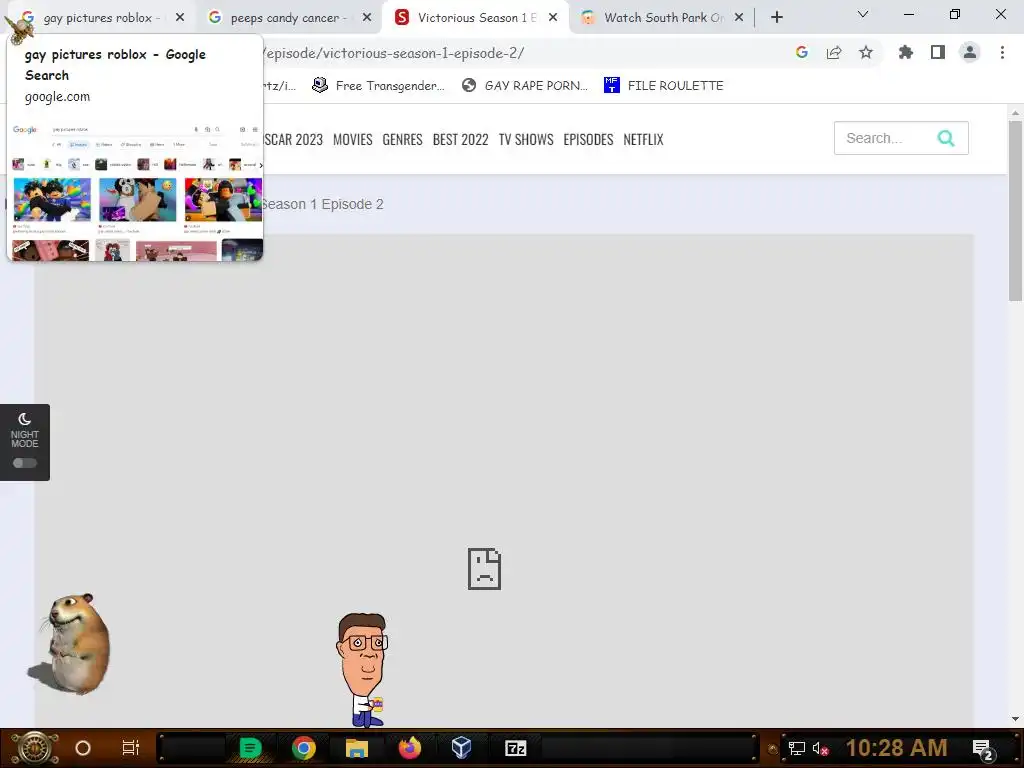
Task: Open the GENRES menu item
Action: [x=402, y=139]
